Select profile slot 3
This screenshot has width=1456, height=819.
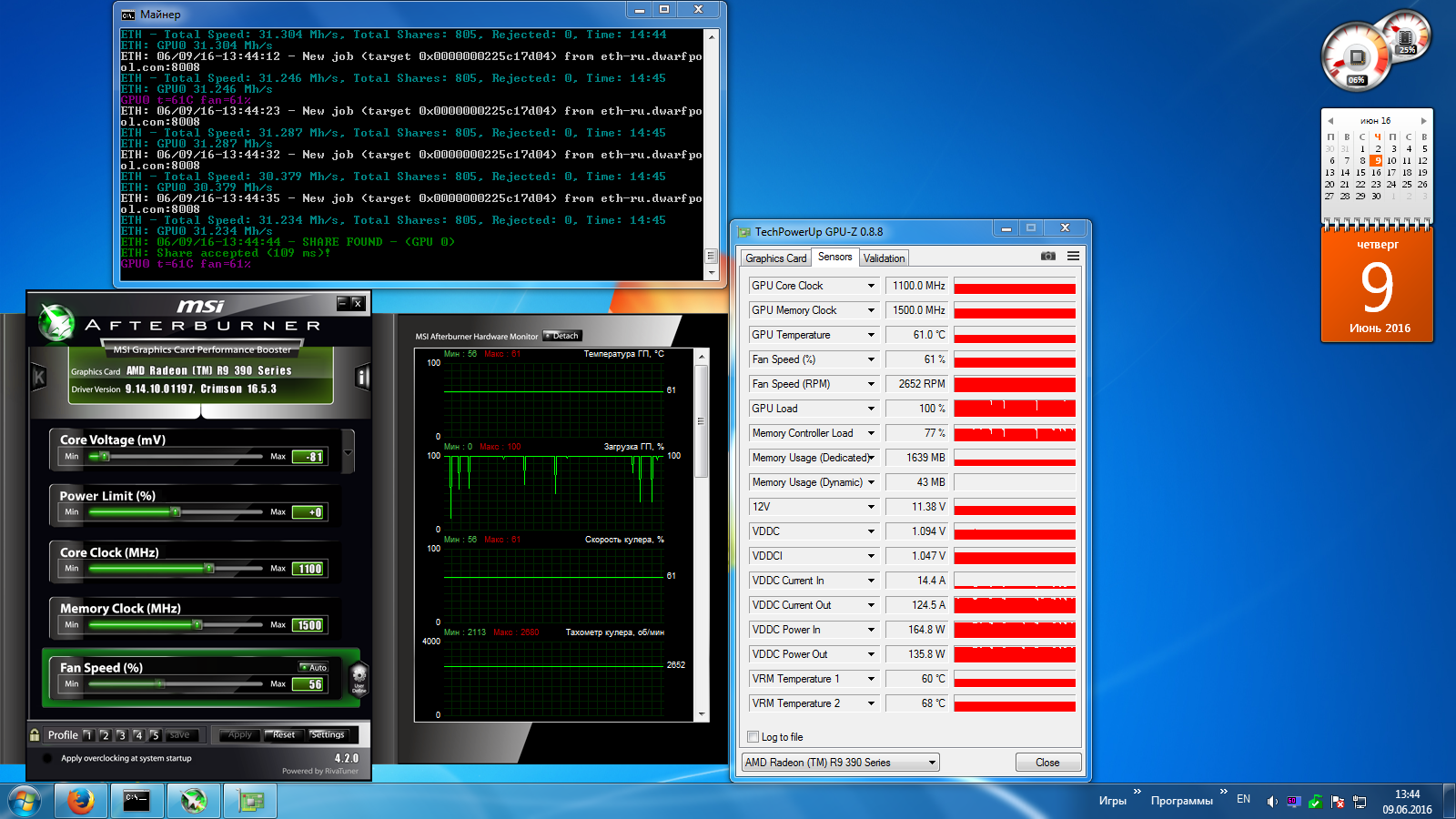click(x=121, y=735)
